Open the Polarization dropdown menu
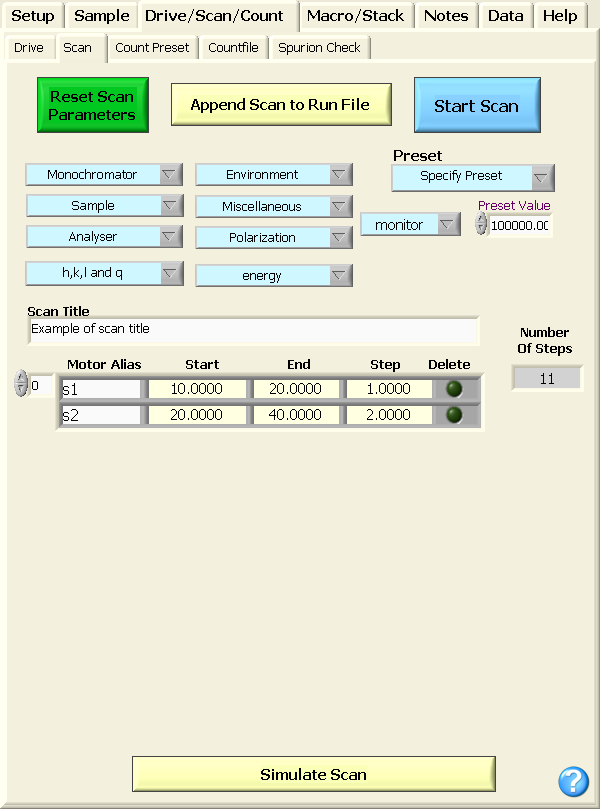 click(x=274, y=238)
